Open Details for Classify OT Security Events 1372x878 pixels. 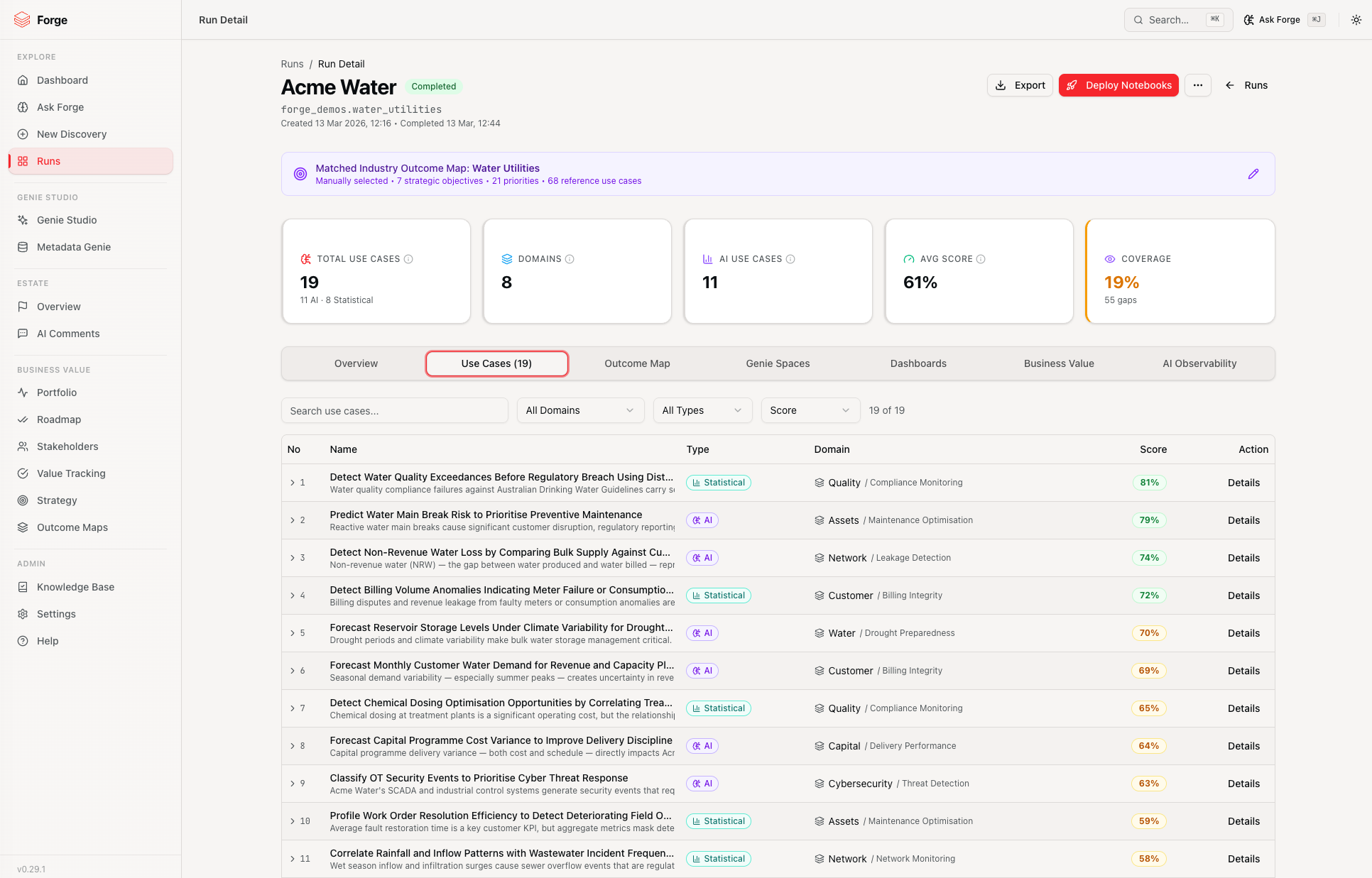[1243, 784]
